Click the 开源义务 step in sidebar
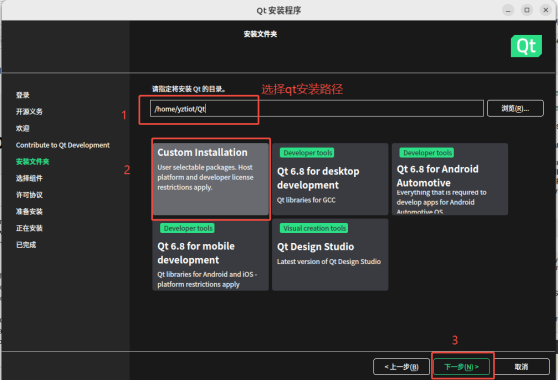 pyautogui.click(x=29, y=112)
